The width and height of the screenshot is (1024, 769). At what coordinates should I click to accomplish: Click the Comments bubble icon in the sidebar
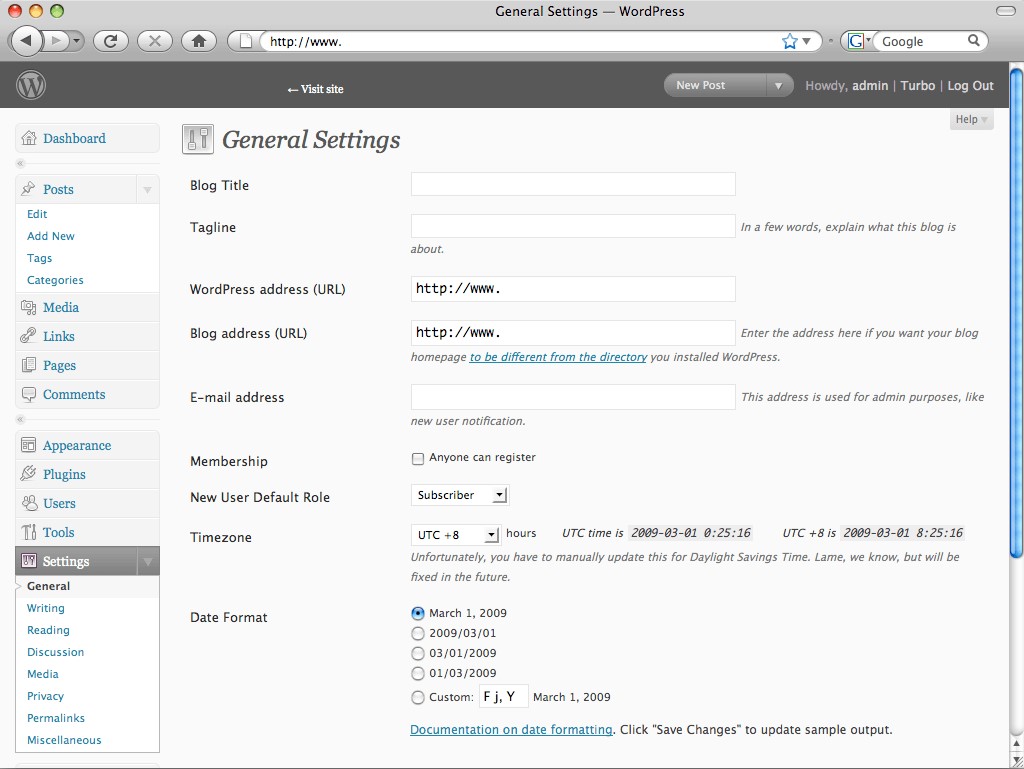pyautogui.click(x=29, y=394)
